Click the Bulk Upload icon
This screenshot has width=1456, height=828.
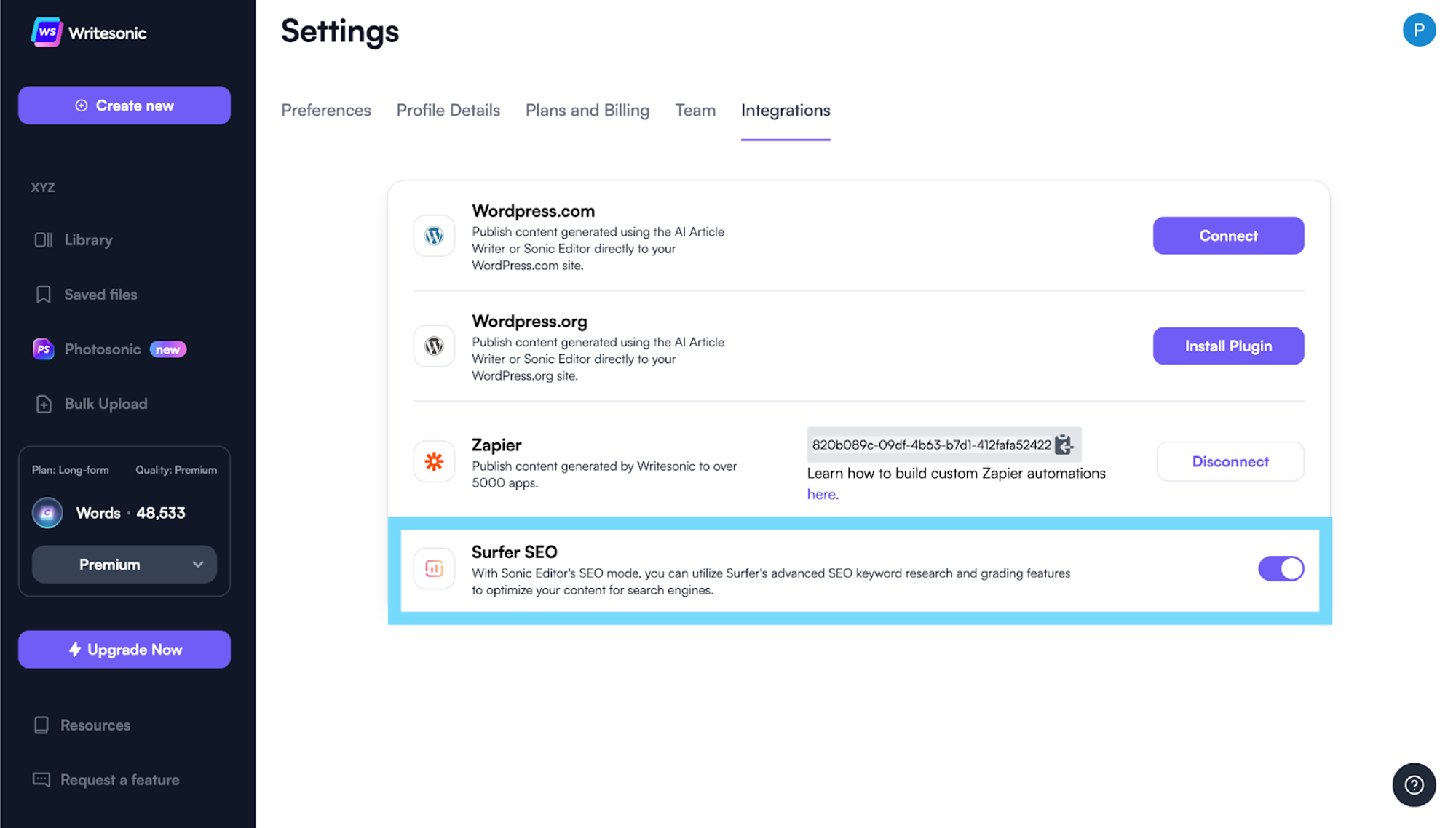click(43, 404)
